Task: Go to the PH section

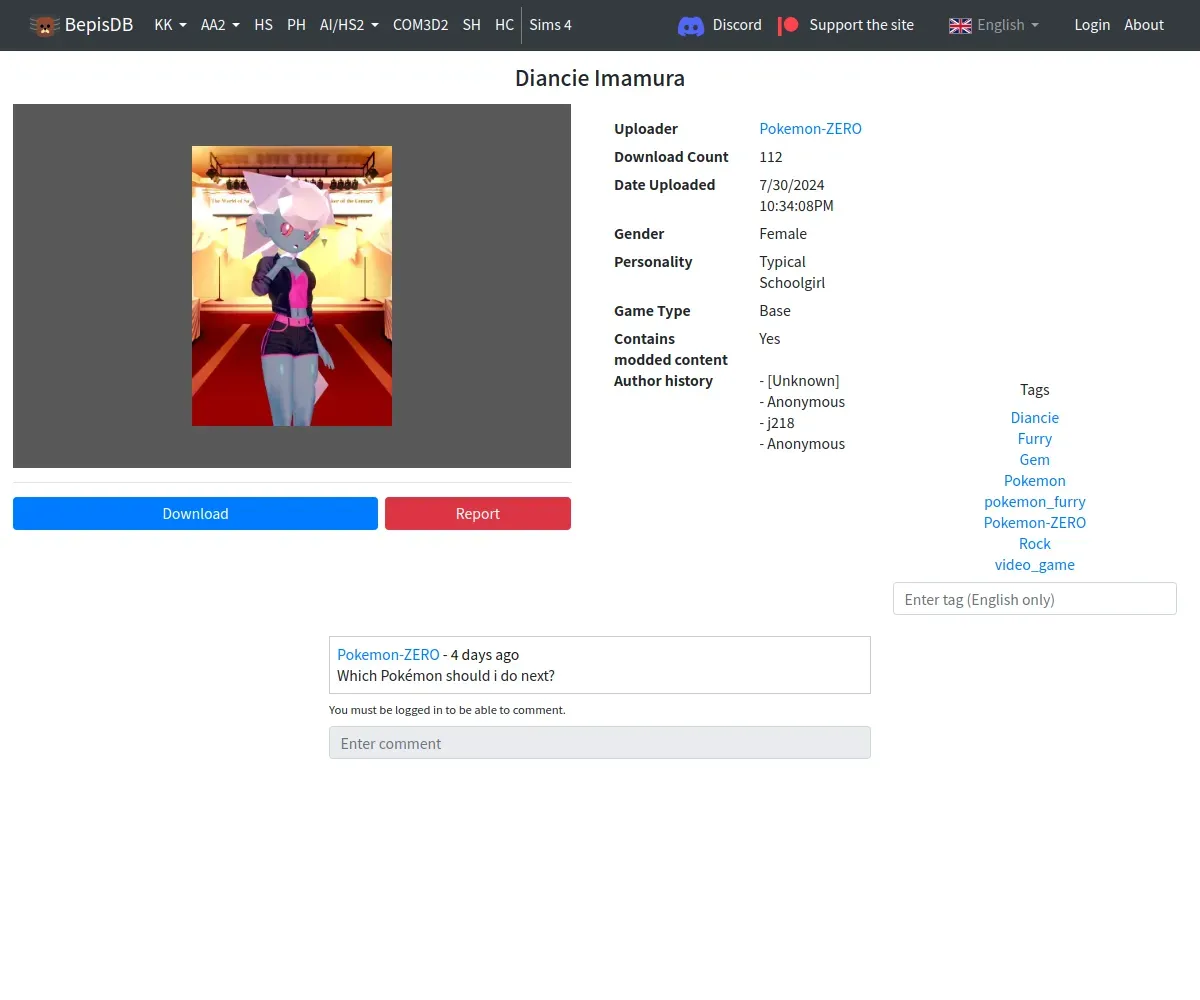Action: click(296, 25)
